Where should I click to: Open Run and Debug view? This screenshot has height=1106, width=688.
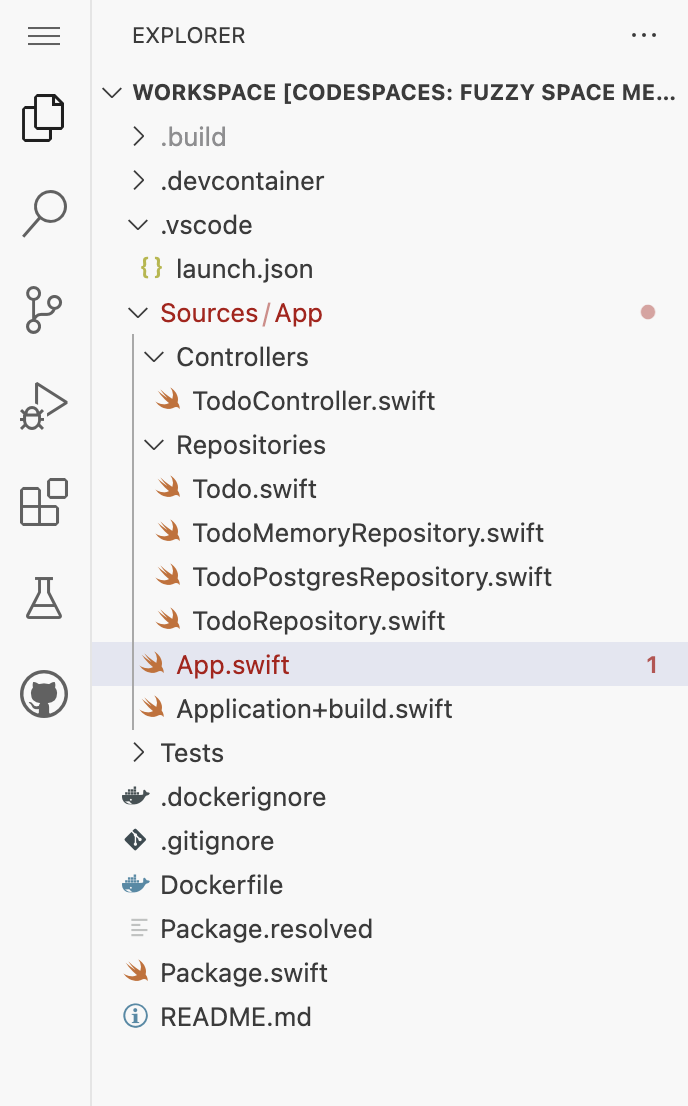(44, 405)
